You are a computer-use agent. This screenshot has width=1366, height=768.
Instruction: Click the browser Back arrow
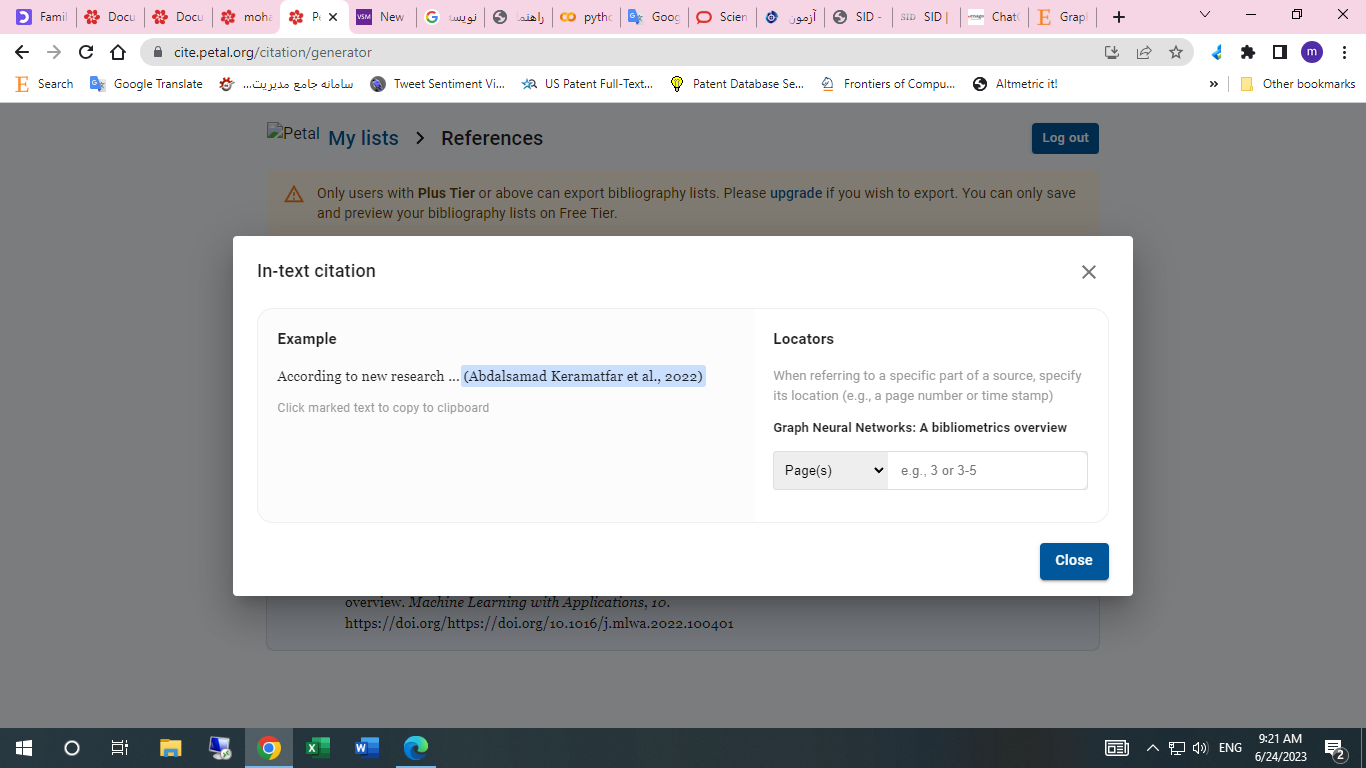tap(22, 52)
